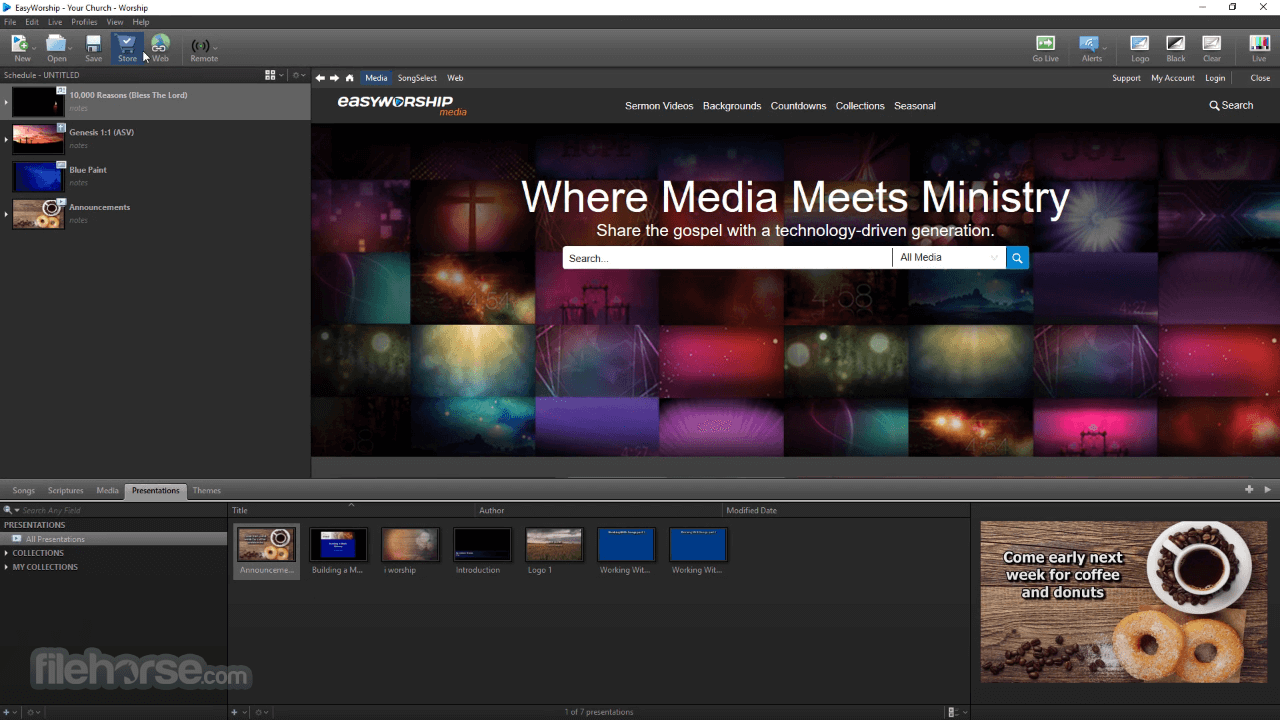Go forward with the browser forward arrow
Screen dimensions: 1280x720
[x=335, y=78]
